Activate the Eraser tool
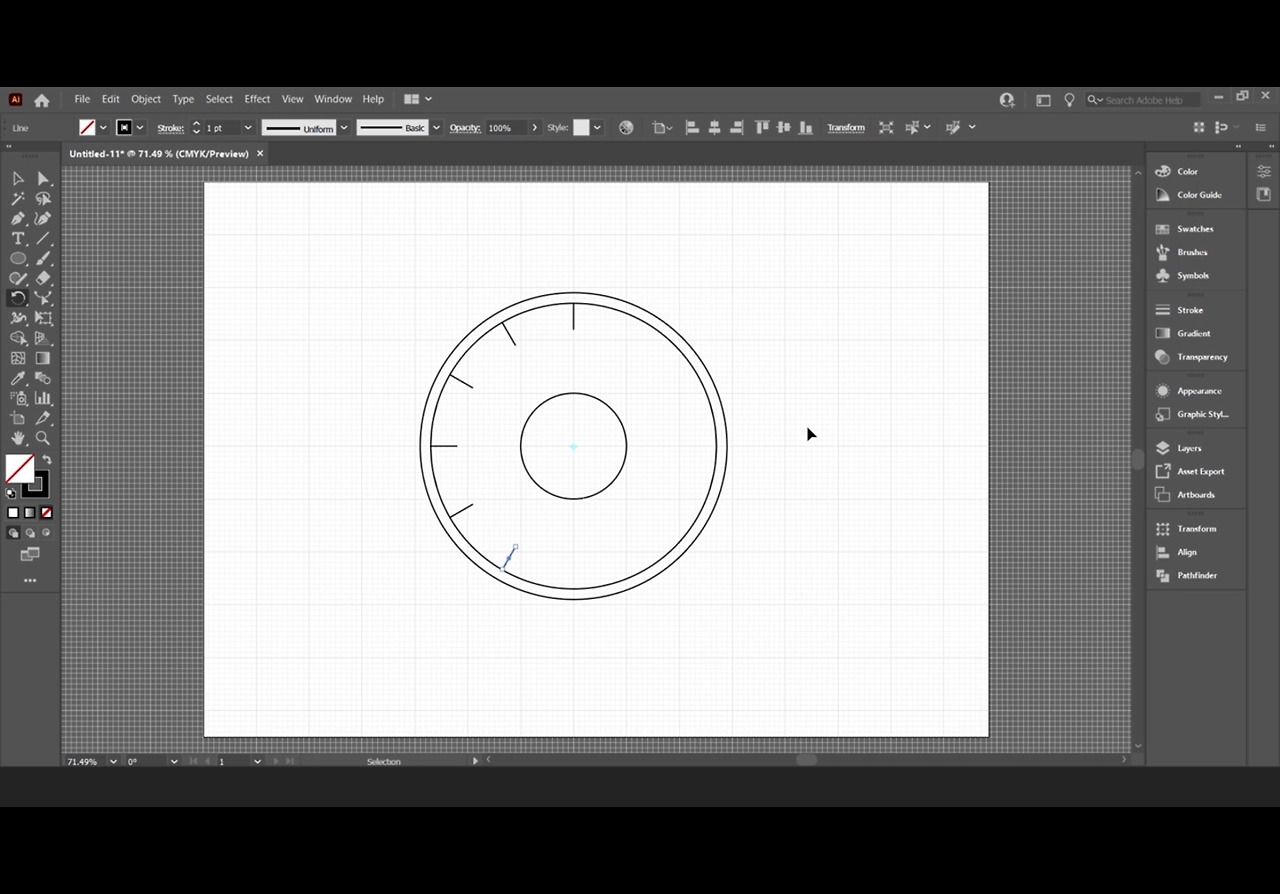 coord(43,278)
